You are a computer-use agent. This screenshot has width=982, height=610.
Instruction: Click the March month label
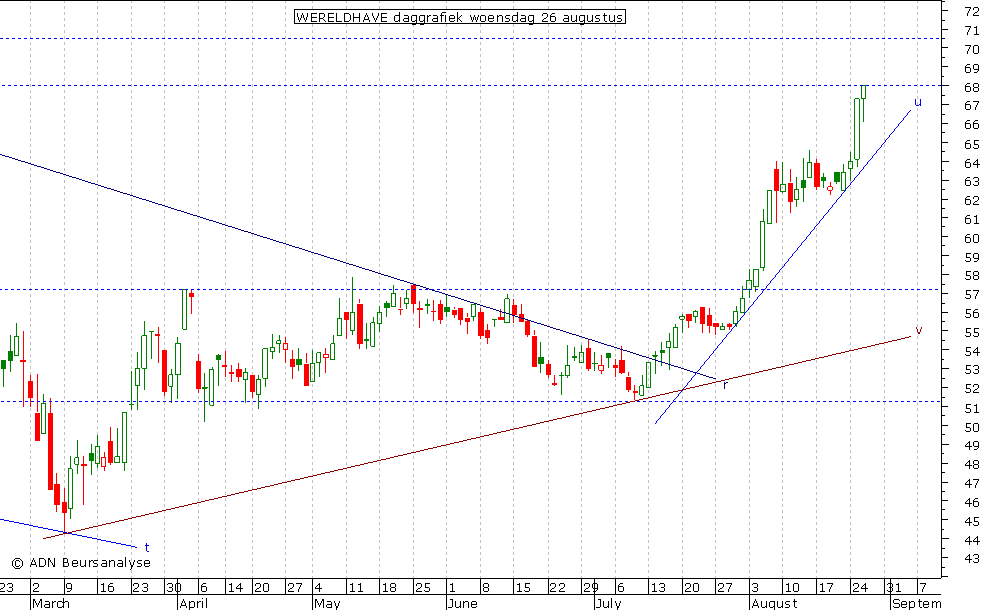(x=51, y=603)
